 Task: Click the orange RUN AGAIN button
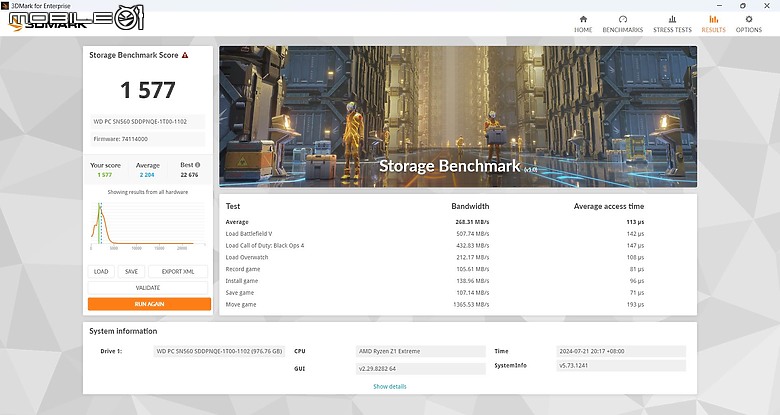click(149, 304)
